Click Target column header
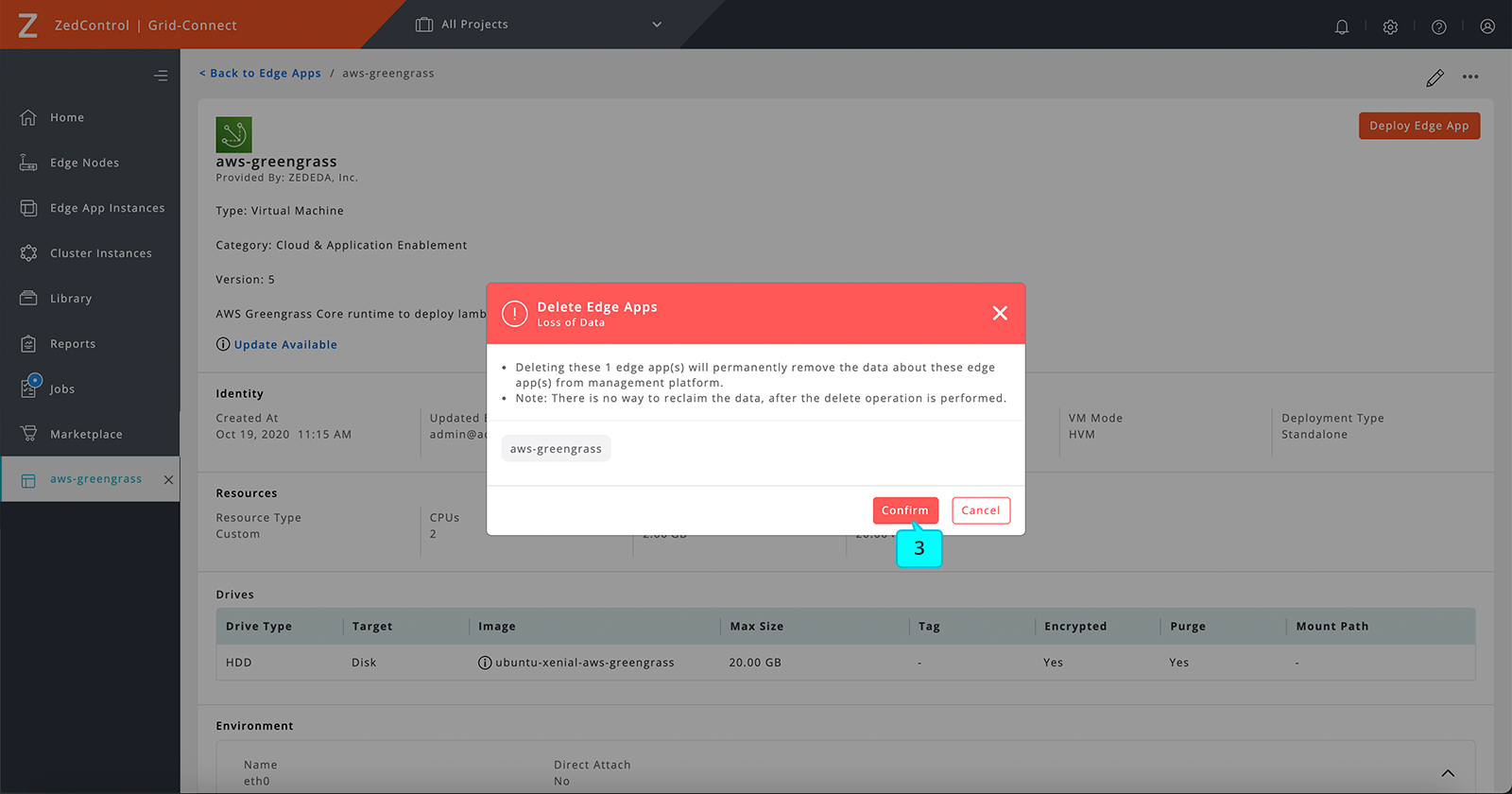This screenshot has height=794, width=1512. click(x=372, y=627)
